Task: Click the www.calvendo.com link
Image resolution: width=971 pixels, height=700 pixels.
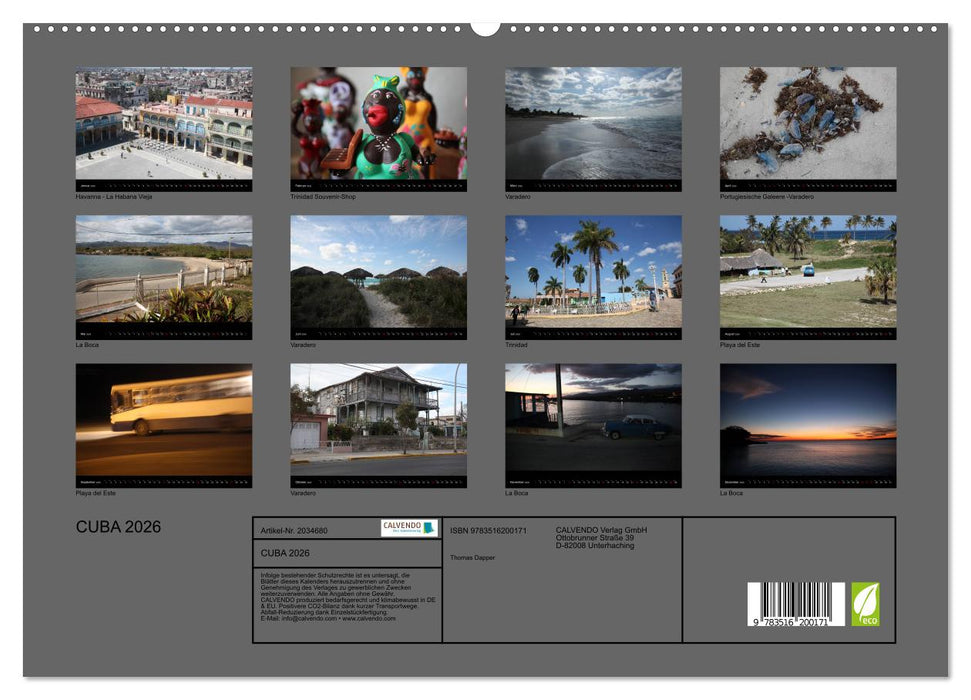Action: (x=371, y=619)
